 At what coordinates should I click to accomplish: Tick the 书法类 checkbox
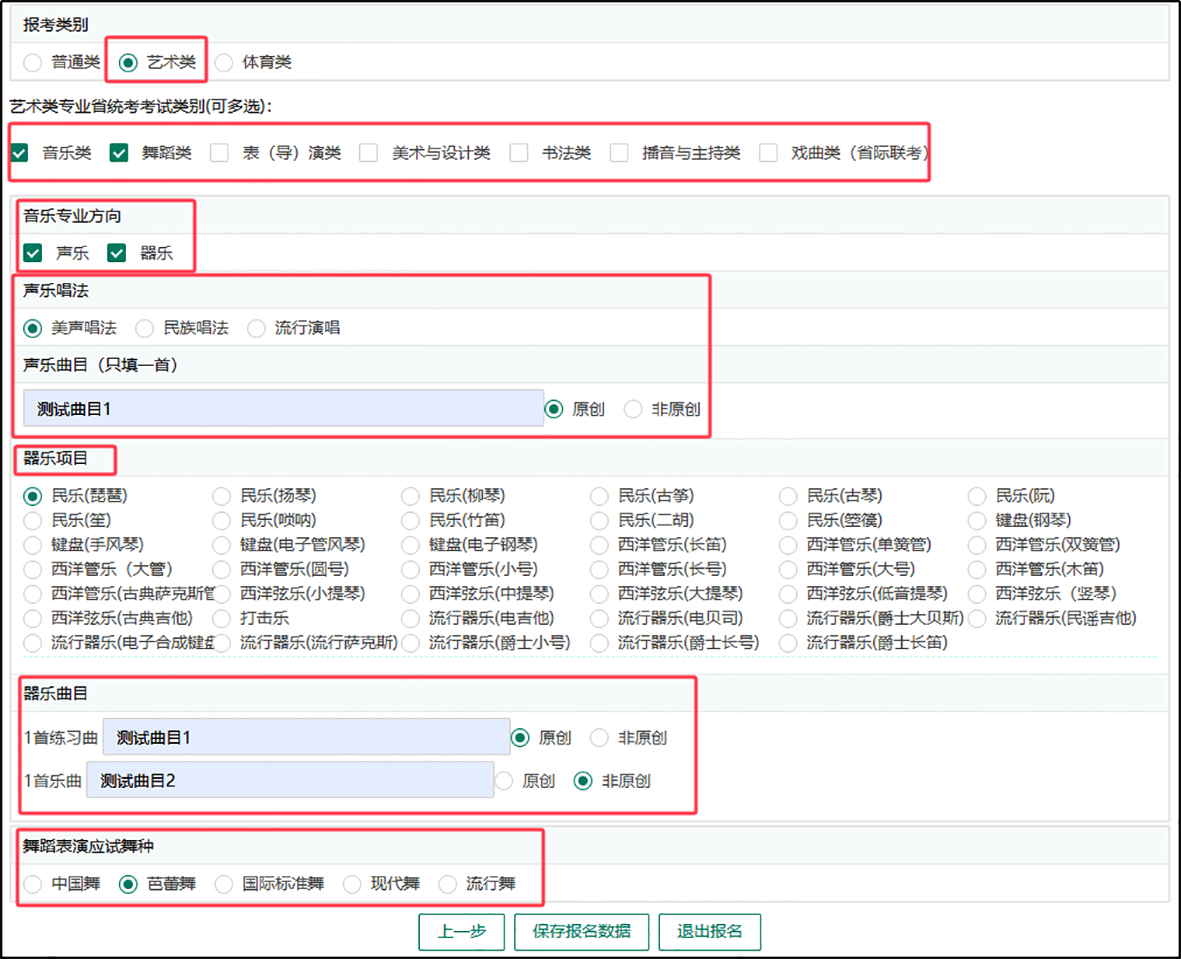click(519, 153)
